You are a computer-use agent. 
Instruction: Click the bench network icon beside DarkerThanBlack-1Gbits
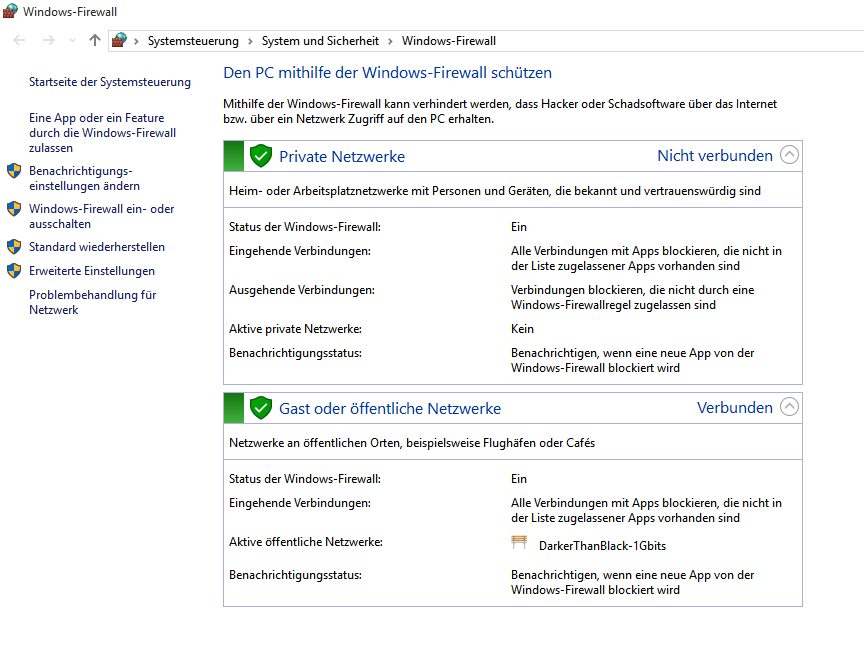[x=519, y=542]
